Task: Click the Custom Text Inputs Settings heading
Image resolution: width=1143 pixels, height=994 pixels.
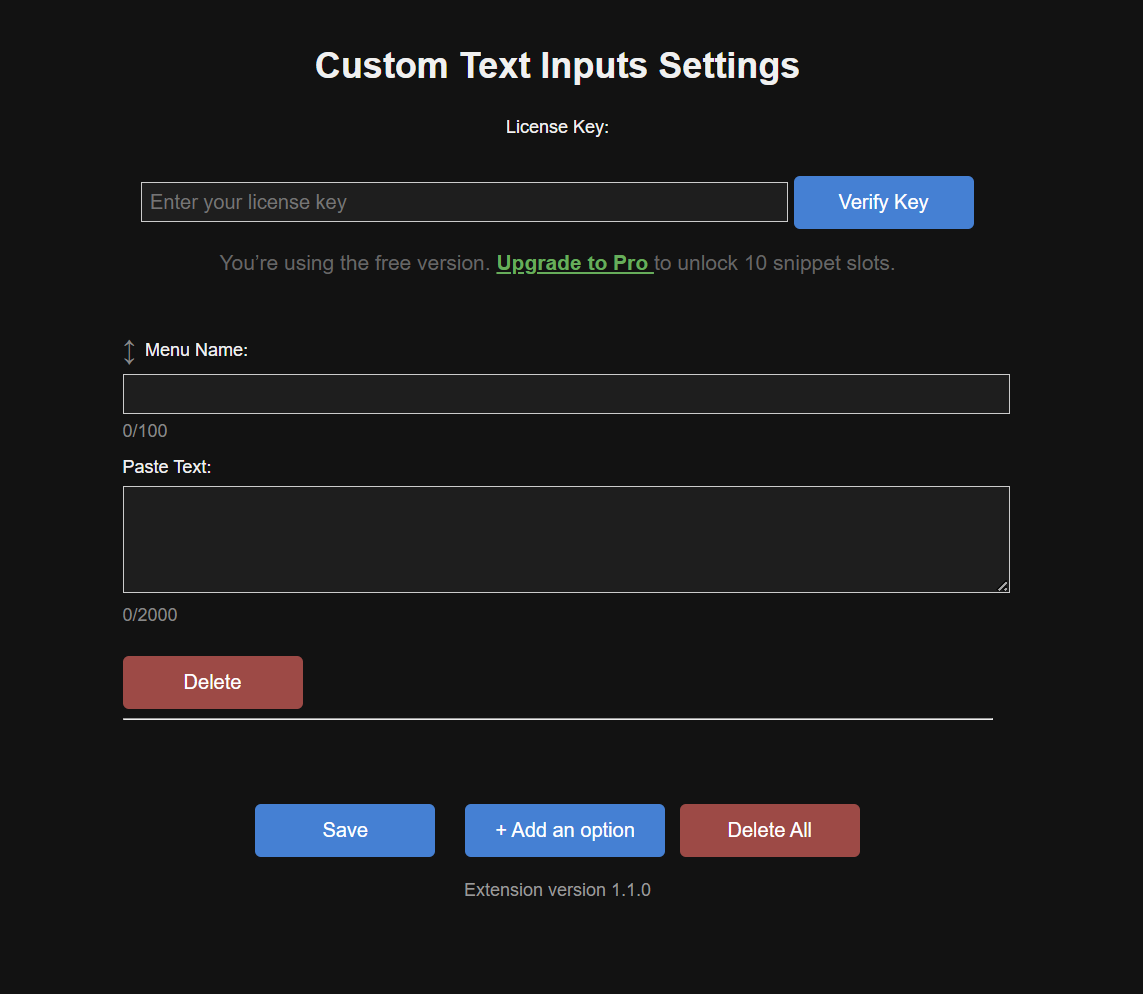Action: (x=557, y=66)
